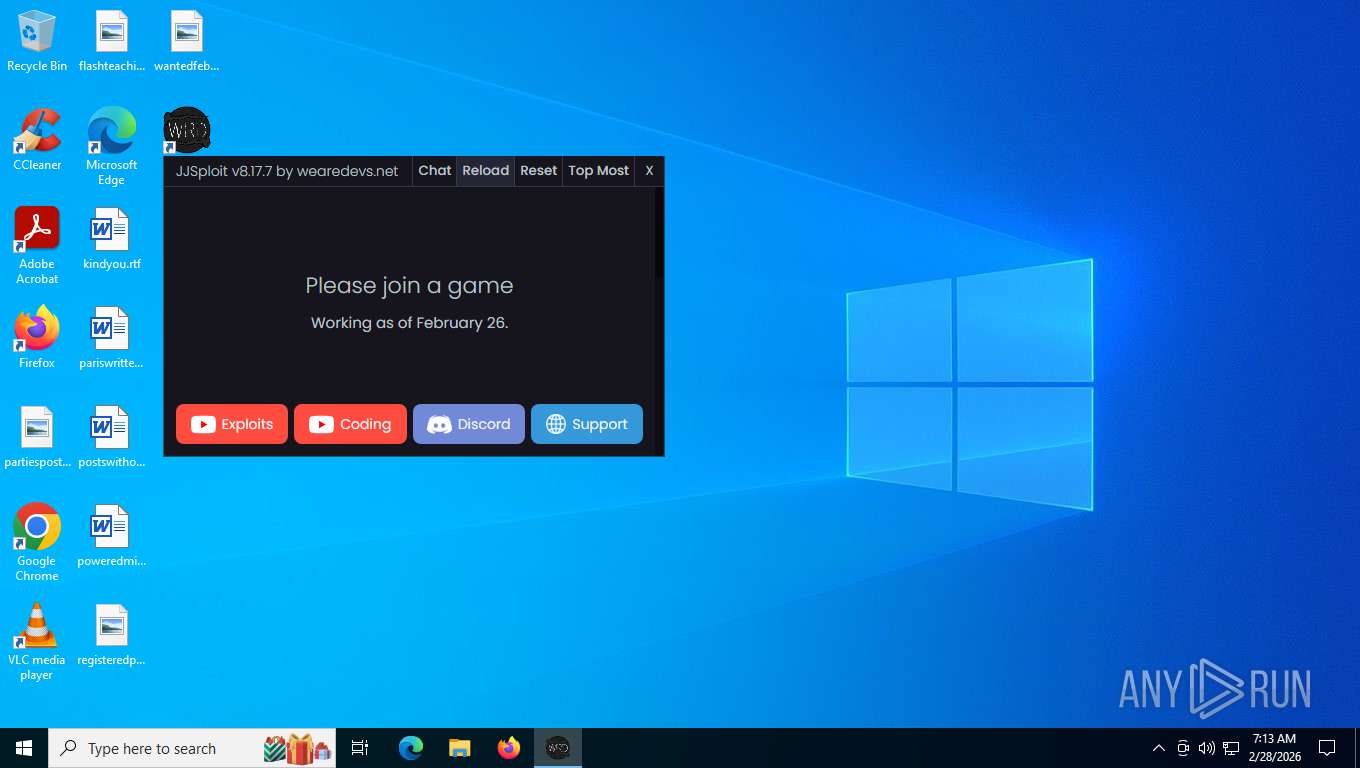Select the poweredmi document icon

(x=112, y=536)
